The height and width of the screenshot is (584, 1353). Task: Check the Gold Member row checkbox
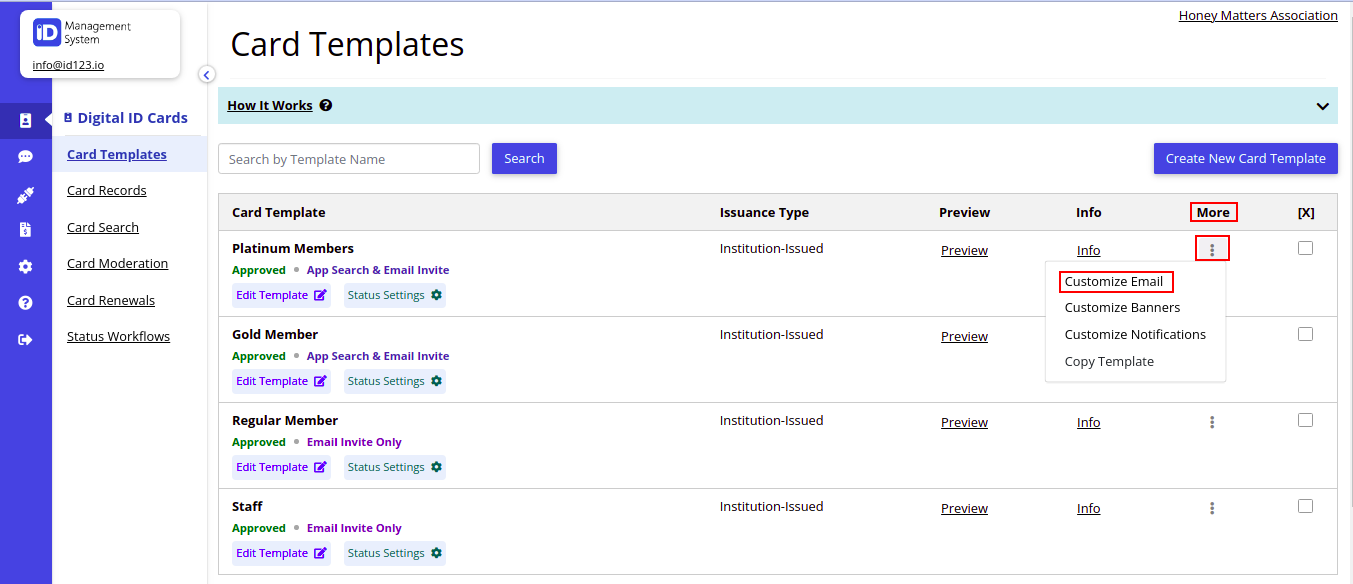(x=1305, y=333)
